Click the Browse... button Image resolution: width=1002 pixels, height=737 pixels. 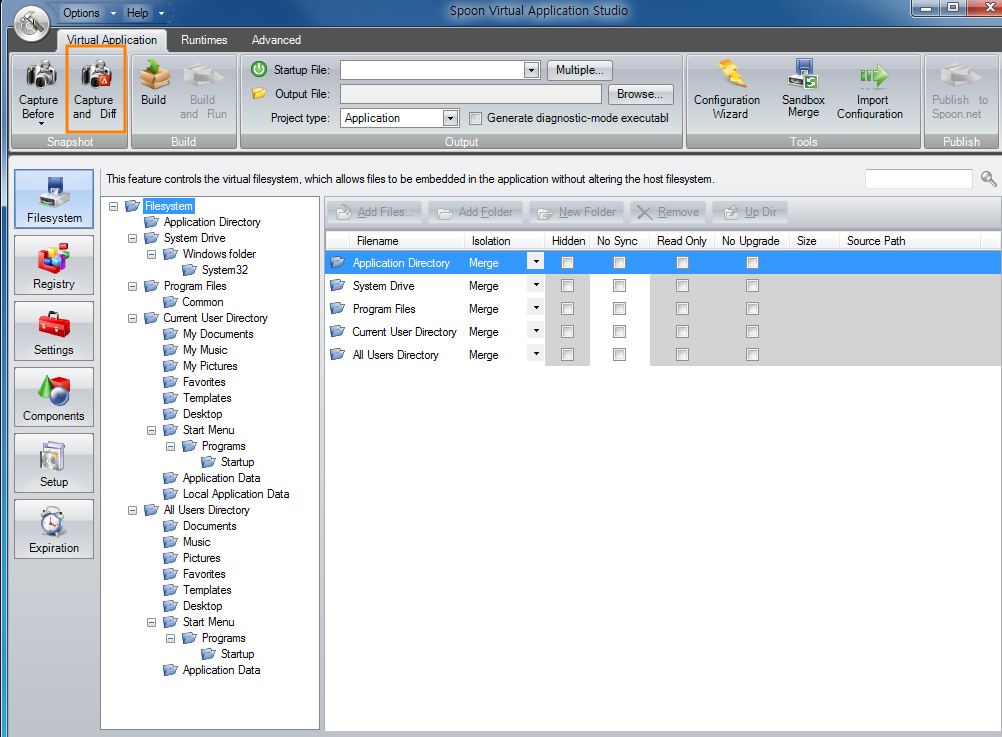coord(640,94)
